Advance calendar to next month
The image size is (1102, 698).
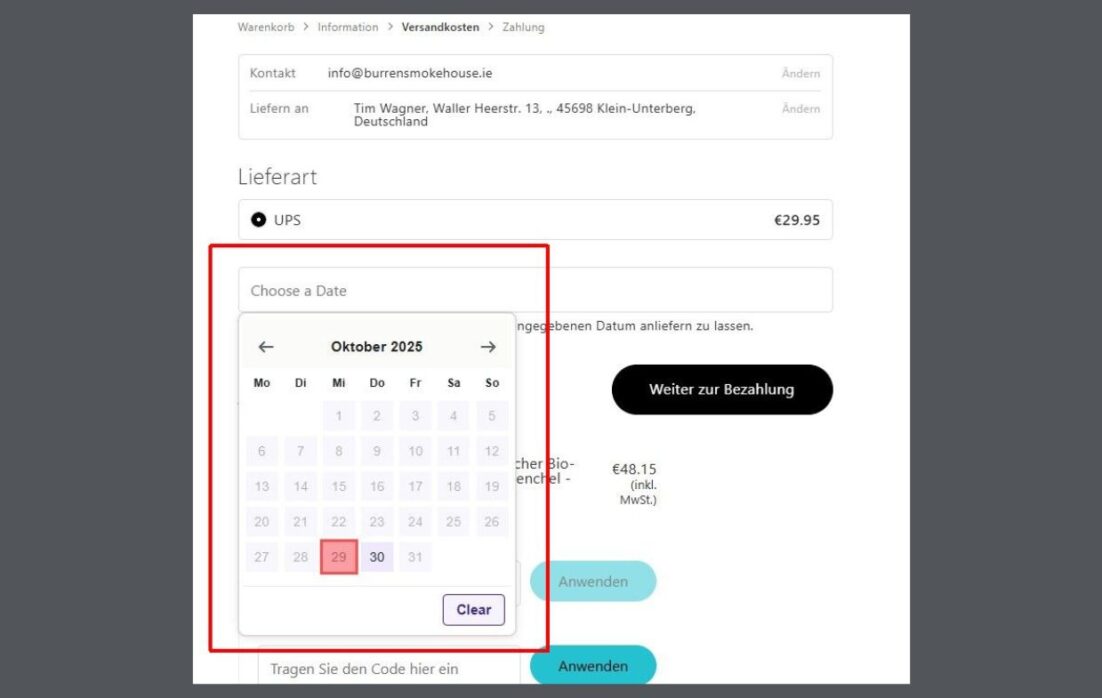click(488, 347)
